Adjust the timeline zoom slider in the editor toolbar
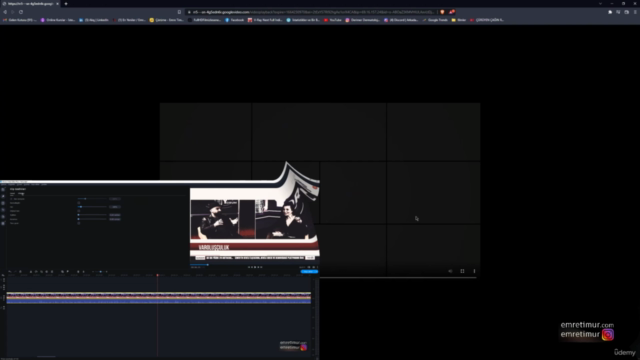Screen dimensions: 640x360 (100, 271)
